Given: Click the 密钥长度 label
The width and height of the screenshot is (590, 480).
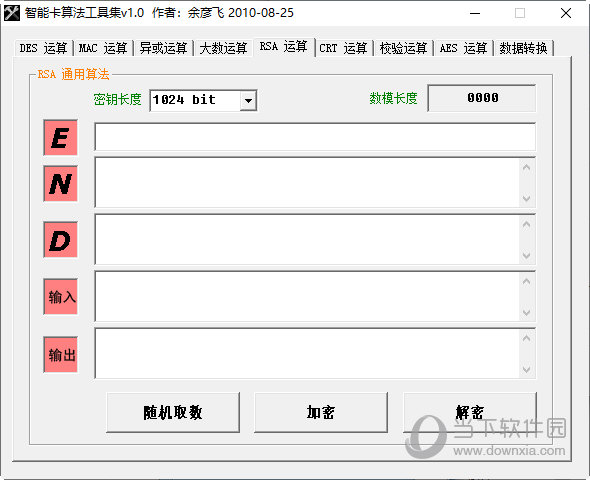Looking at the screenshot, I should 117,99.
